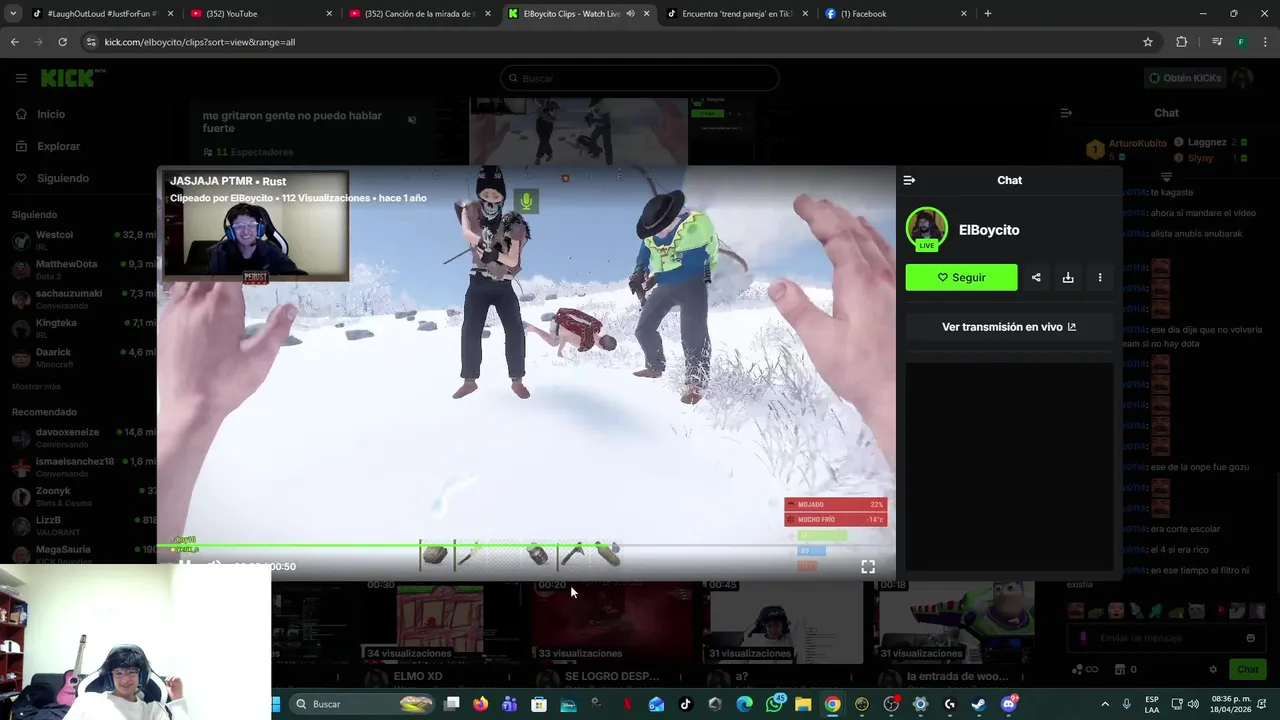Open Siguiendo in the Kick sidebar
This screenshot has width=1280, height=720.
tap(52, 178)
